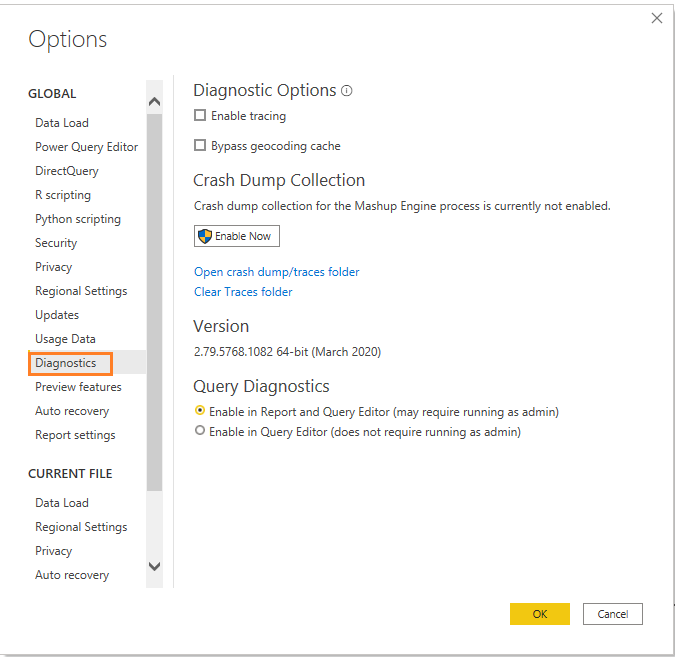Close the Options dialog with the X

pos(656,18)
